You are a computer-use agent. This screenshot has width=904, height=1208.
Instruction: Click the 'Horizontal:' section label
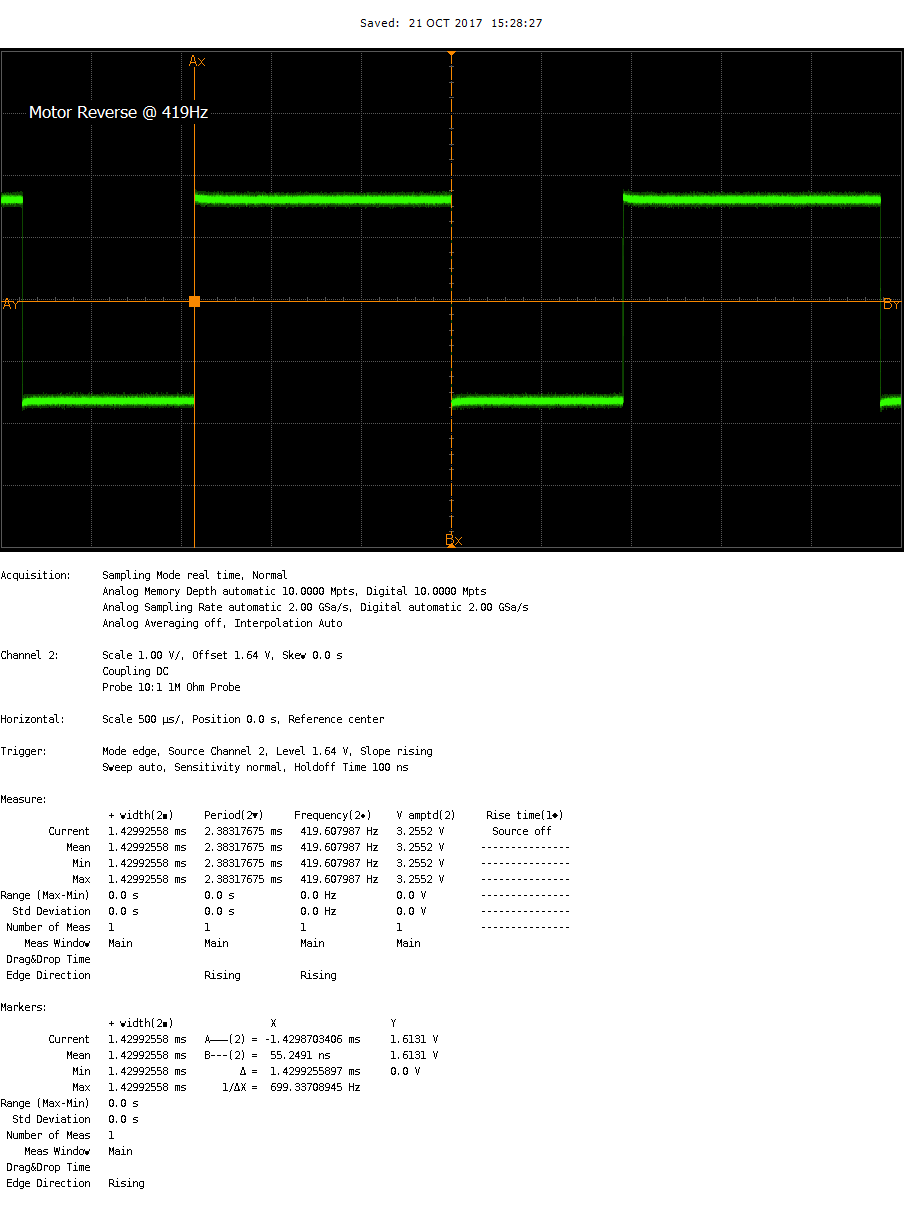coord(33,719)
